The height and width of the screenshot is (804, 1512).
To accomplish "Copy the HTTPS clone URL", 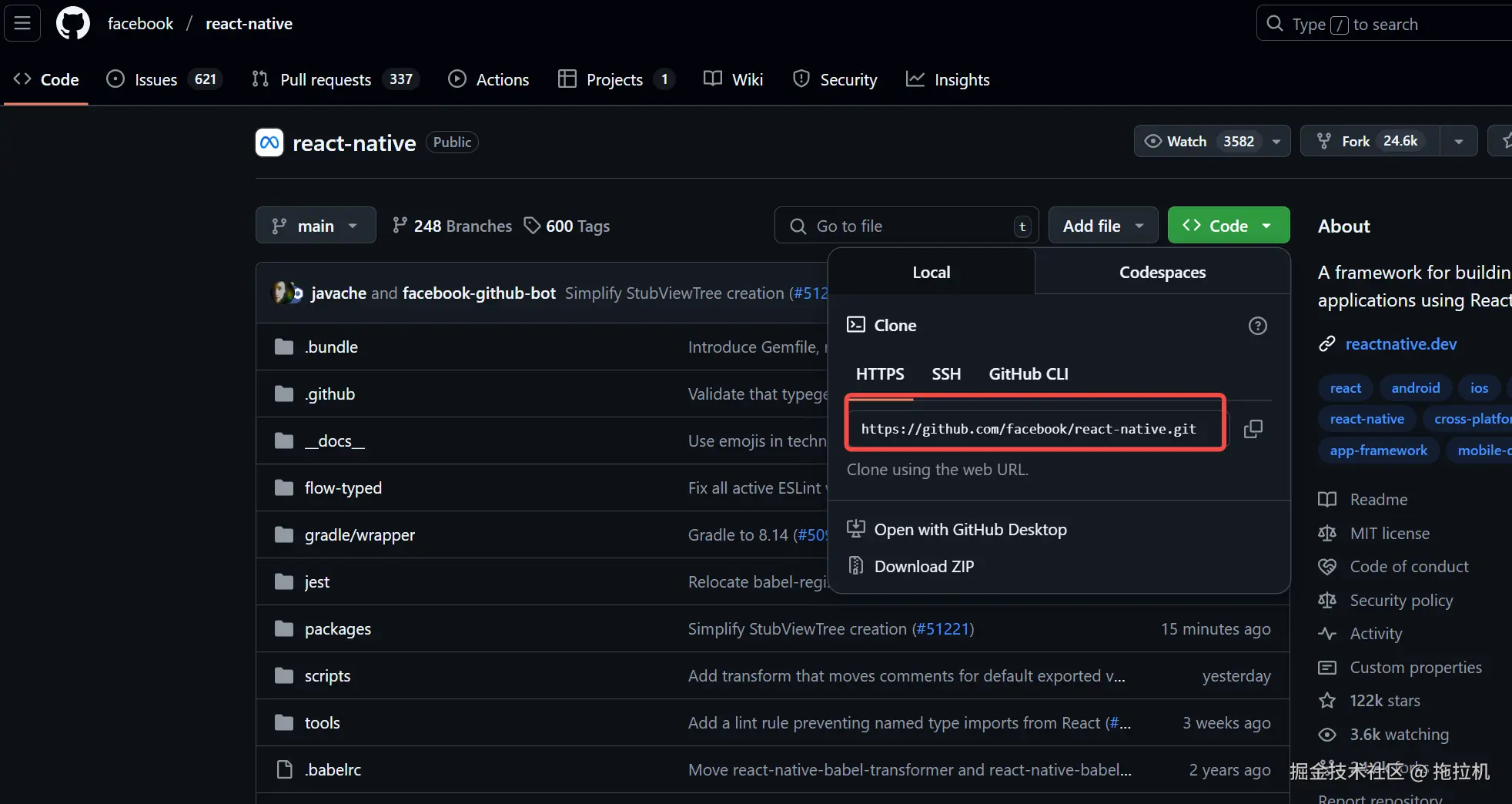I will point(1253,429).
